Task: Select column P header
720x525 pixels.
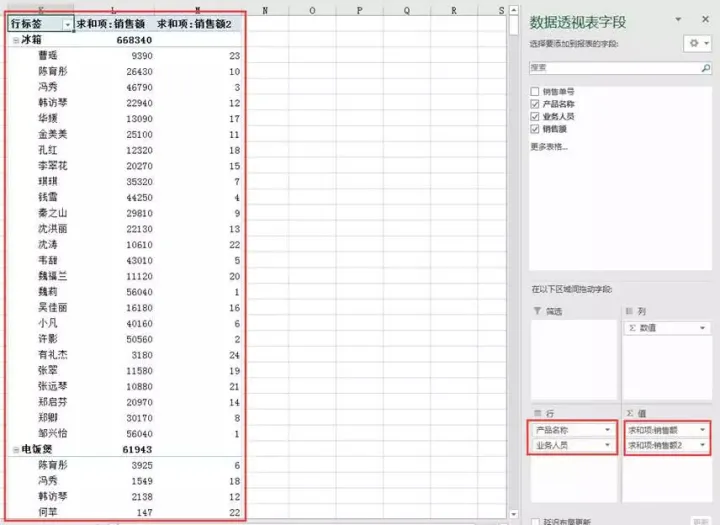Action: [x=360, y=10]
